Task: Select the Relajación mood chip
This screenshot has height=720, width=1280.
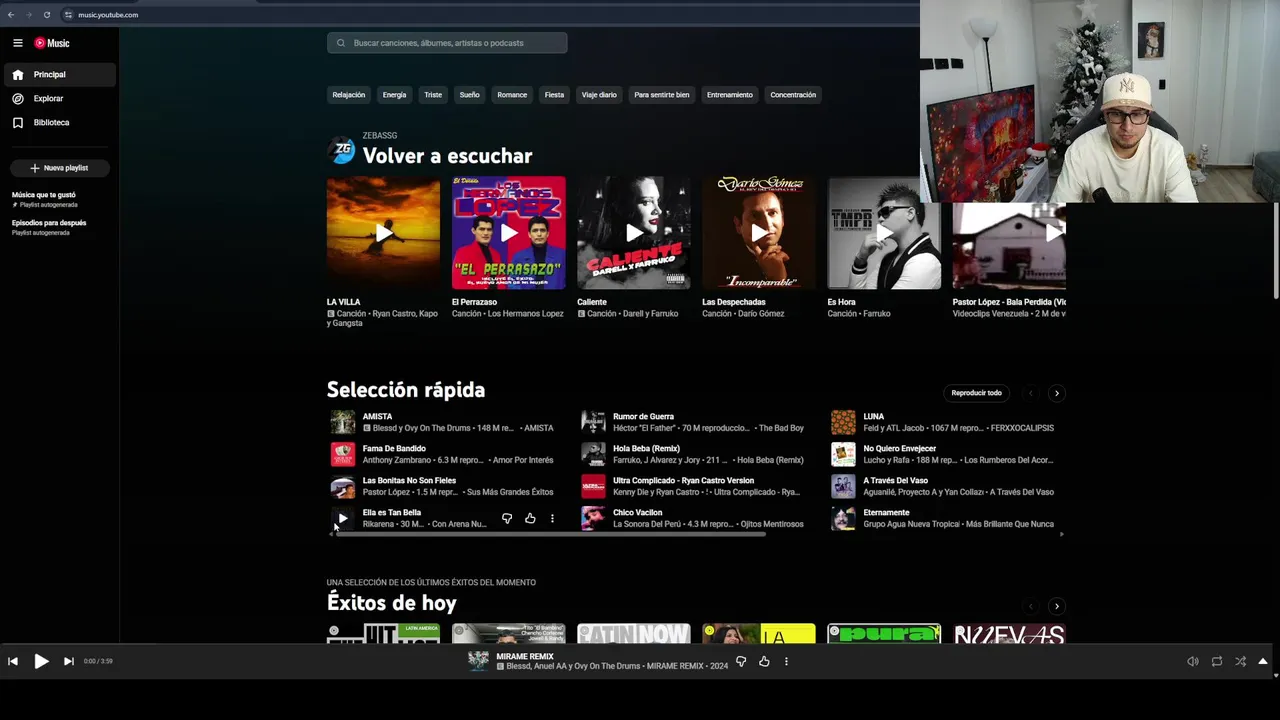Action: tap(348, 95)
